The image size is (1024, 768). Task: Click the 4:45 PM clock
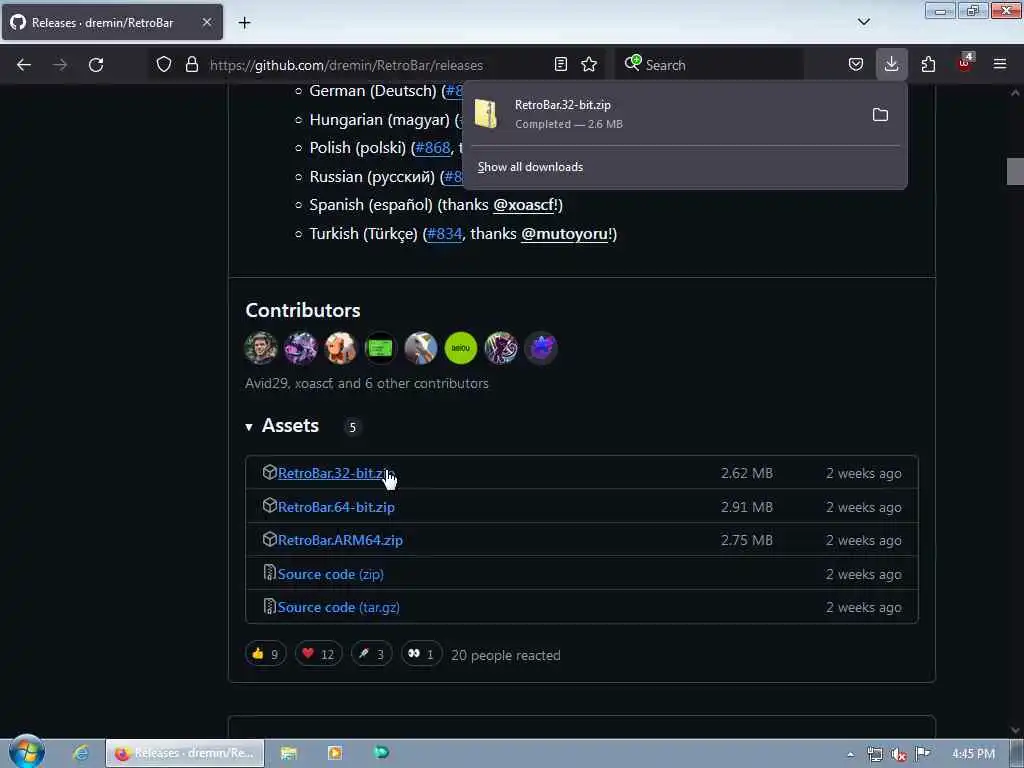[973, 754]
